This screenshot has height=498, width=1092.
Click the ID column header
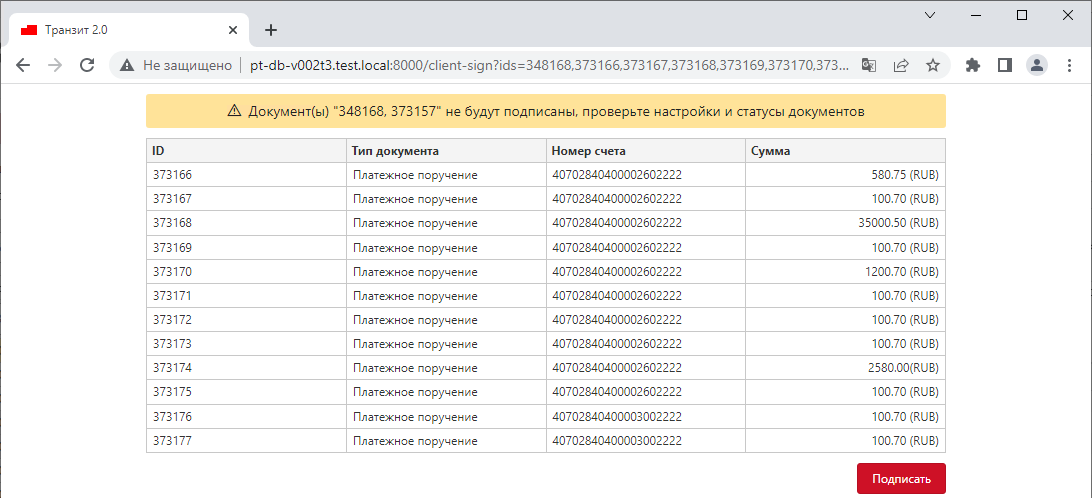coord(246,150)
